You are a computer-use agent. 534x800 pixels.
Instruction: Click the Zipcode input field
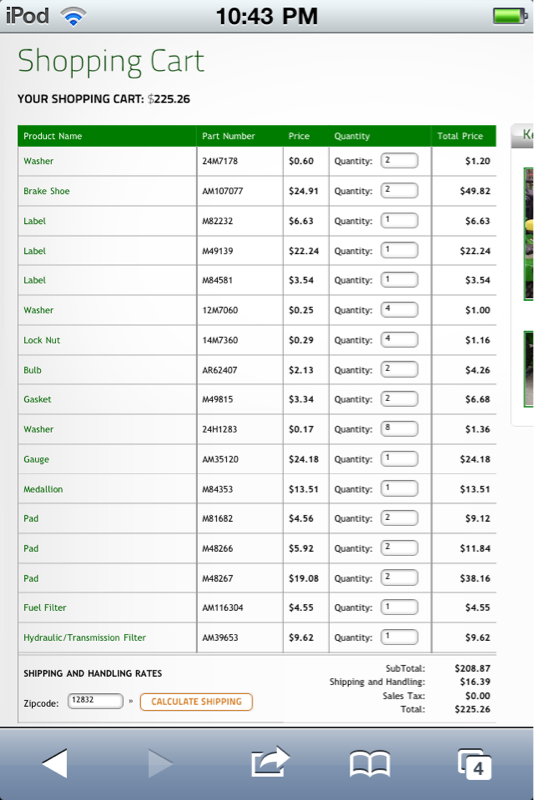point(95,701)
